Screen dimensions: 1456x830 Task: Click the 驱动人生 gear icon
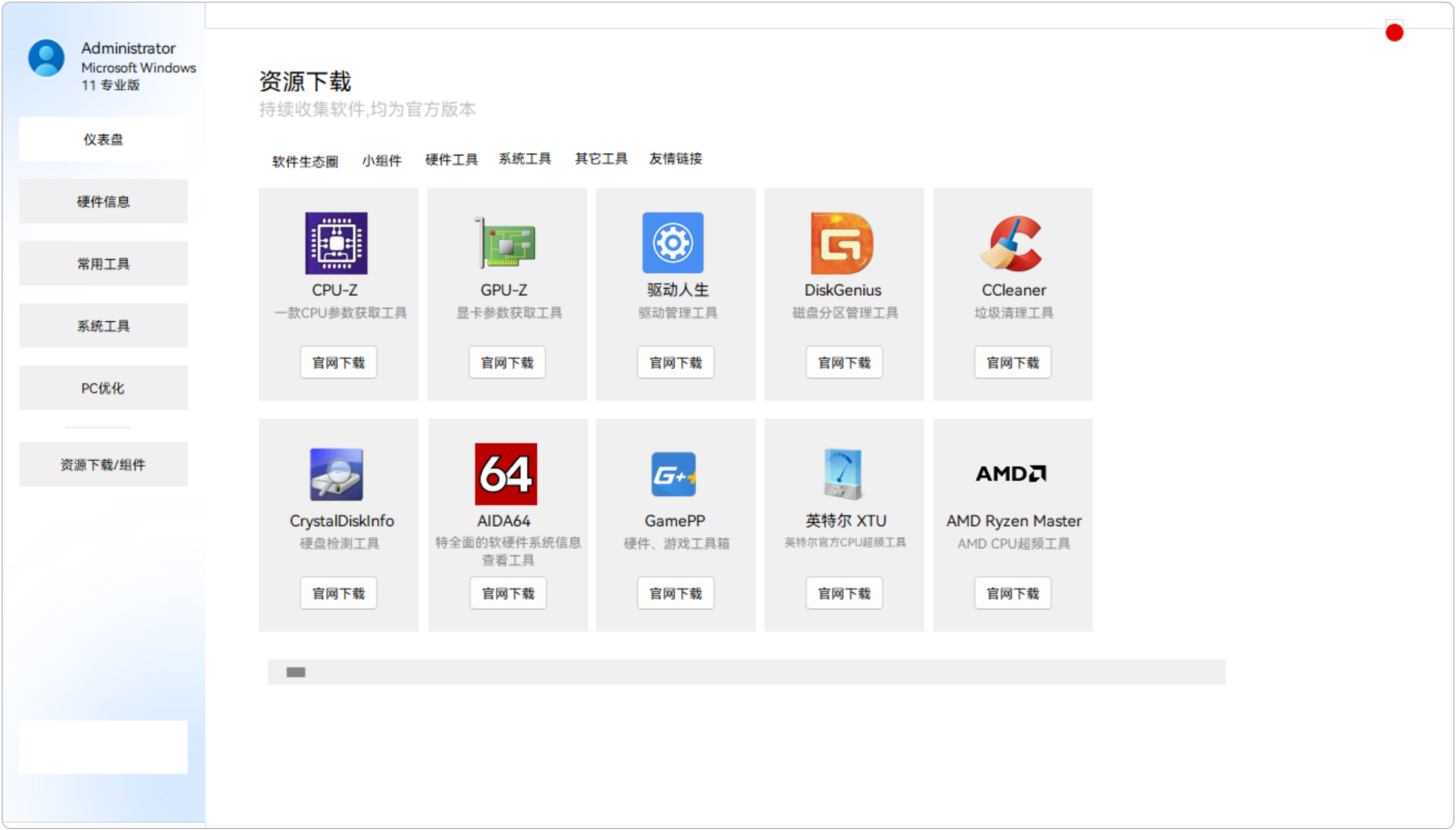(x=673, y=243)
